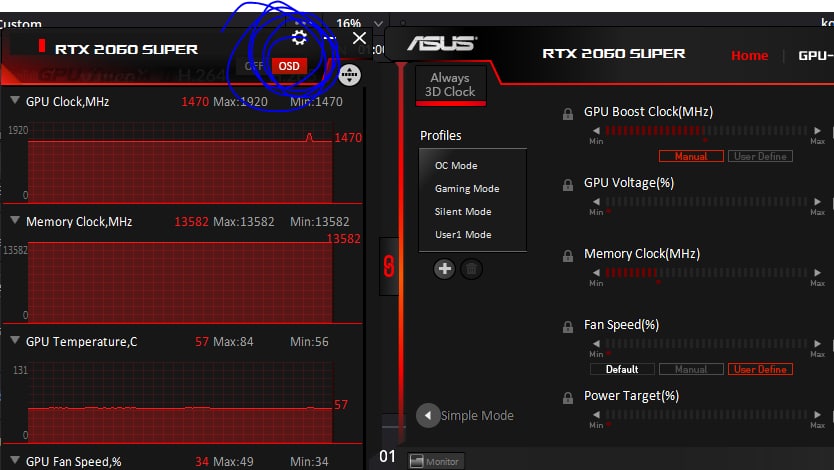Click RTX 2060 SUPER title in monitor window
The width and height of the screenshot is (834, 470).
click(126, 49)
